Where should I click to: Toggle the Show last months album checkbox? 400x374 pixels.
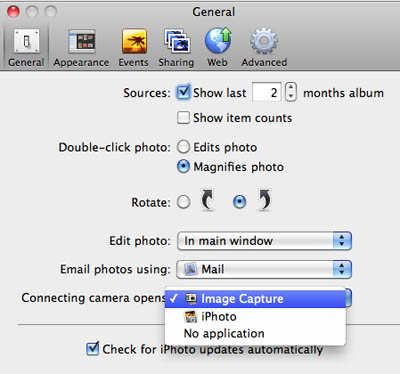183,92
